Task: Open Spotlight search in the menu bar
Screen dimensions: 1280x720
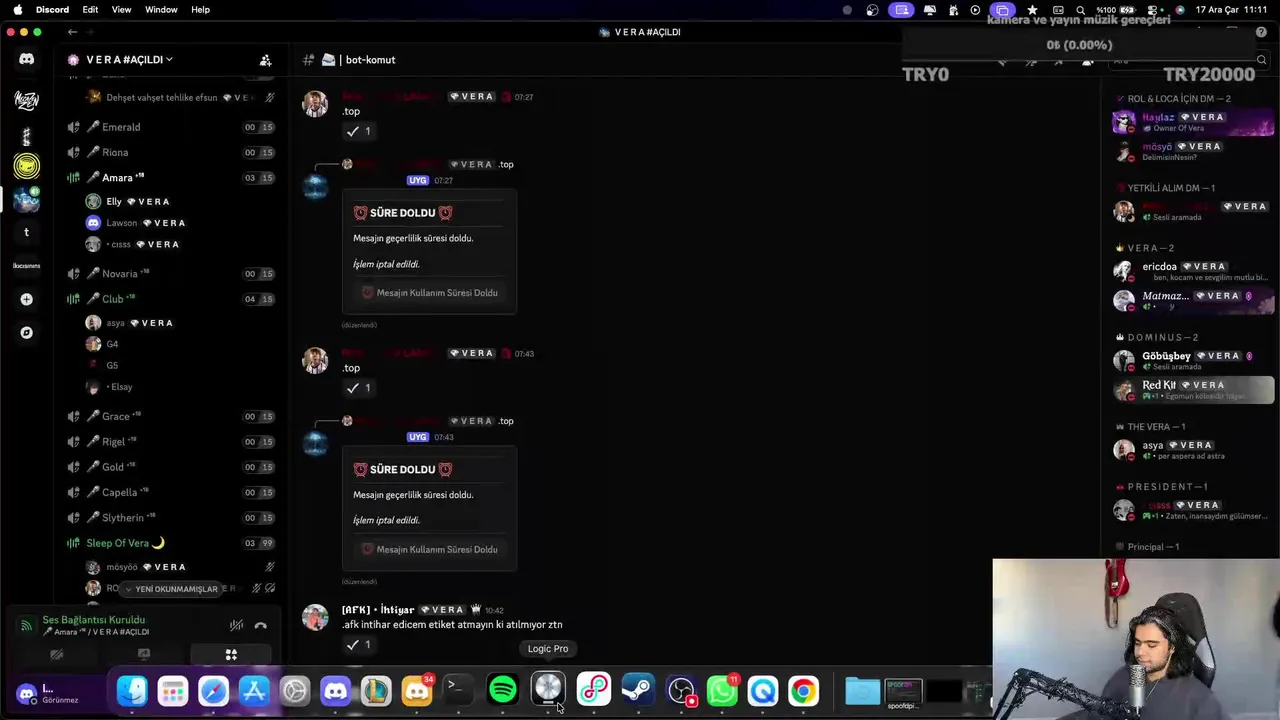Action: pyautogui.click(x=1080, y=10)
